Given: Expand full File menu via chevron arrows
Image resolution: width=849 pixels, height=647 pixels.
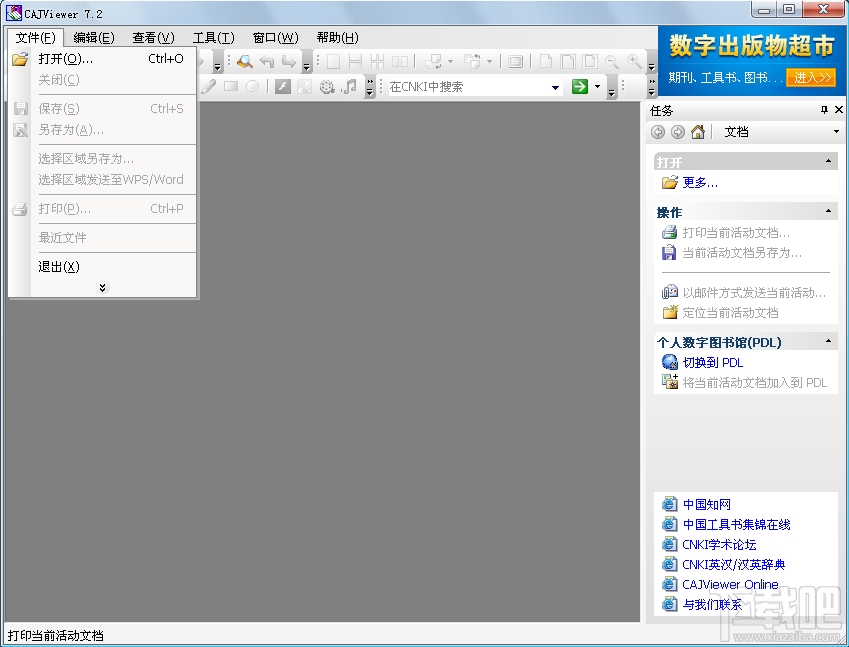Looking at the screenshot, I should [x=102, y=287].
